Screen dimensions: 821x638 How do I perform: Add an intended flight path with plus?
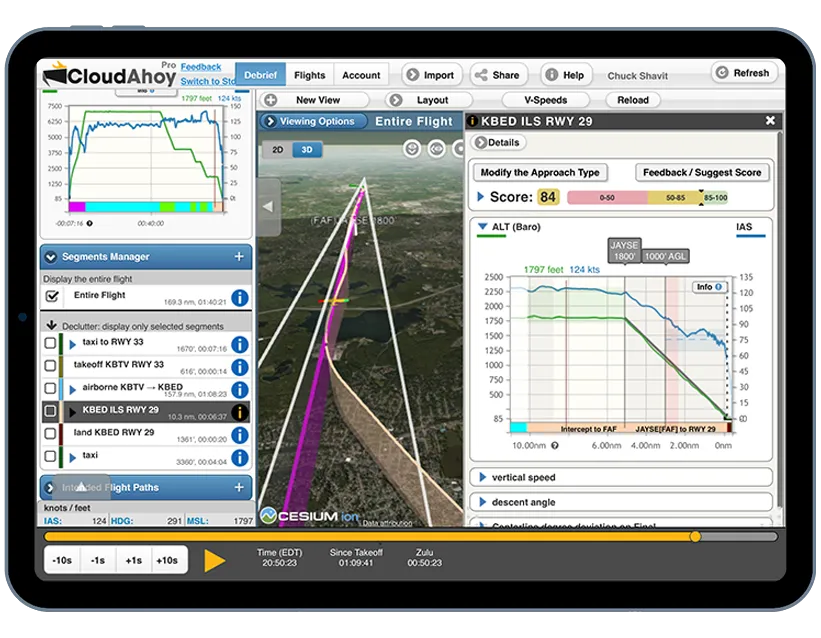pyautogui.click(x=239, y=487)
